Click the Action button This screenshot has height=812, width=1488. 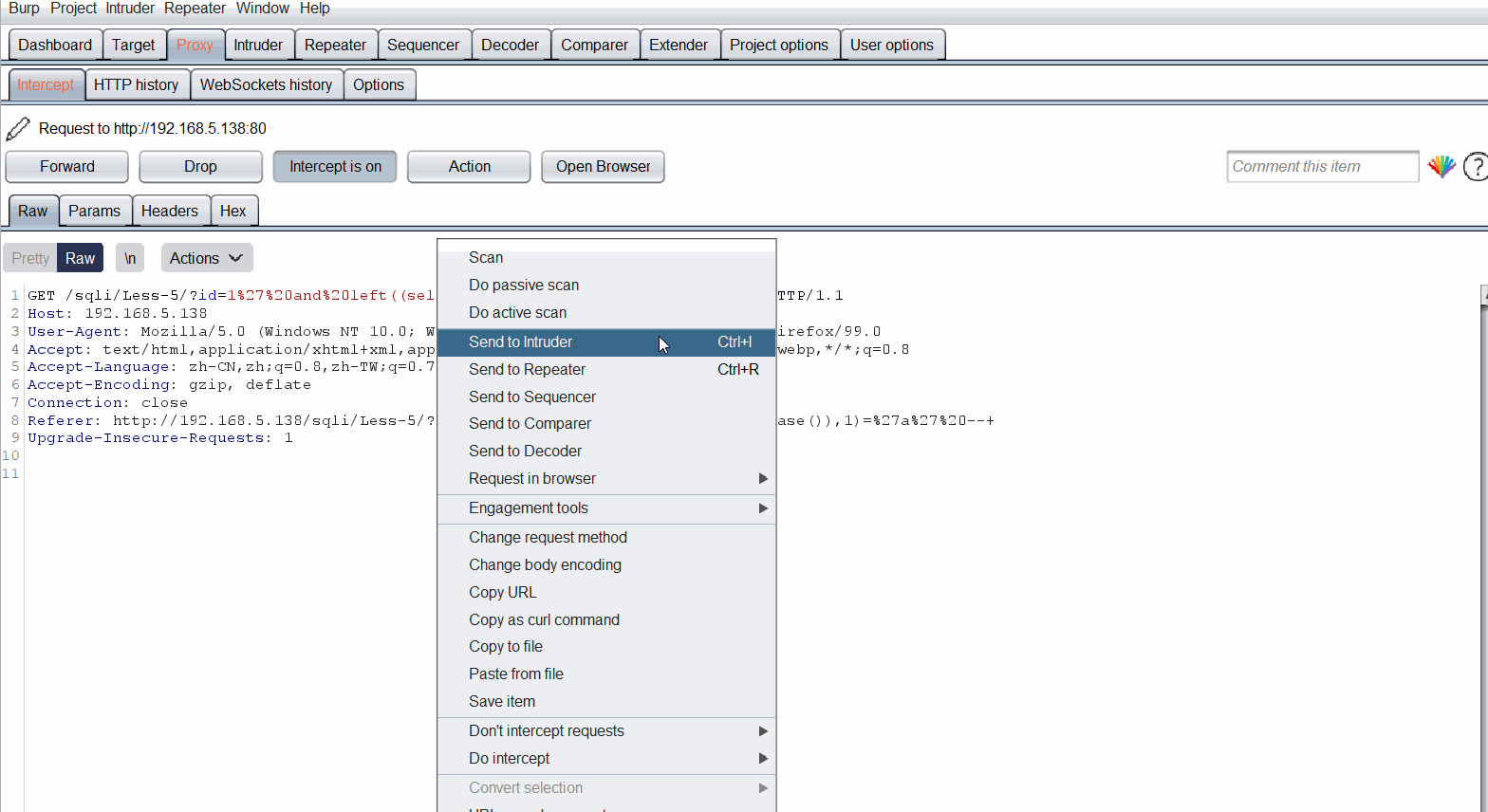470,167
